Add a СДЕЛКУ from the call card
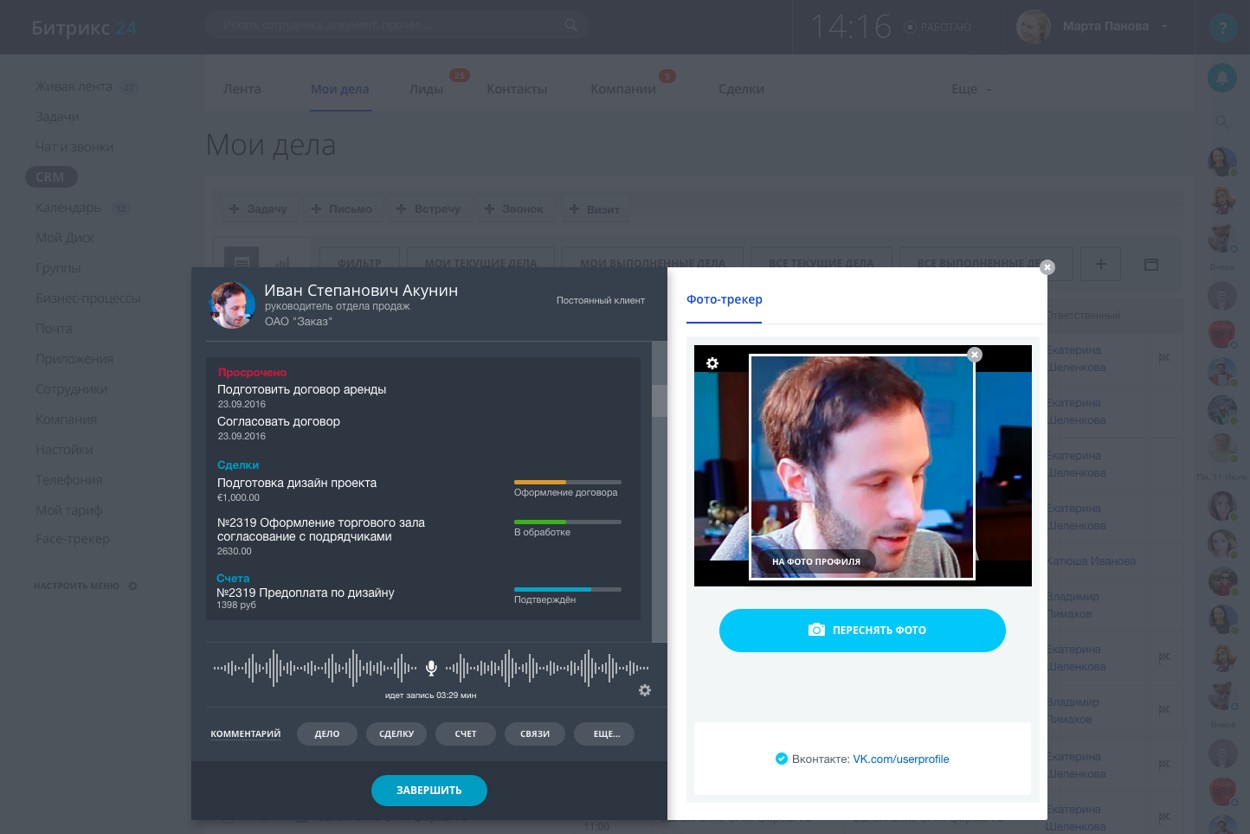The height and width of the screenshot is (834, 1250). tap(397, 734)
